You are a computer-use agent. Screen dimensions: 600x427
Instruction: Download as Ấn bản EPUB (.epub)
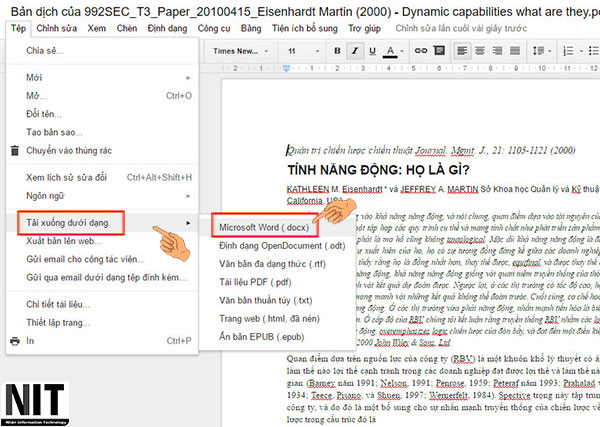tap(277, 337)
